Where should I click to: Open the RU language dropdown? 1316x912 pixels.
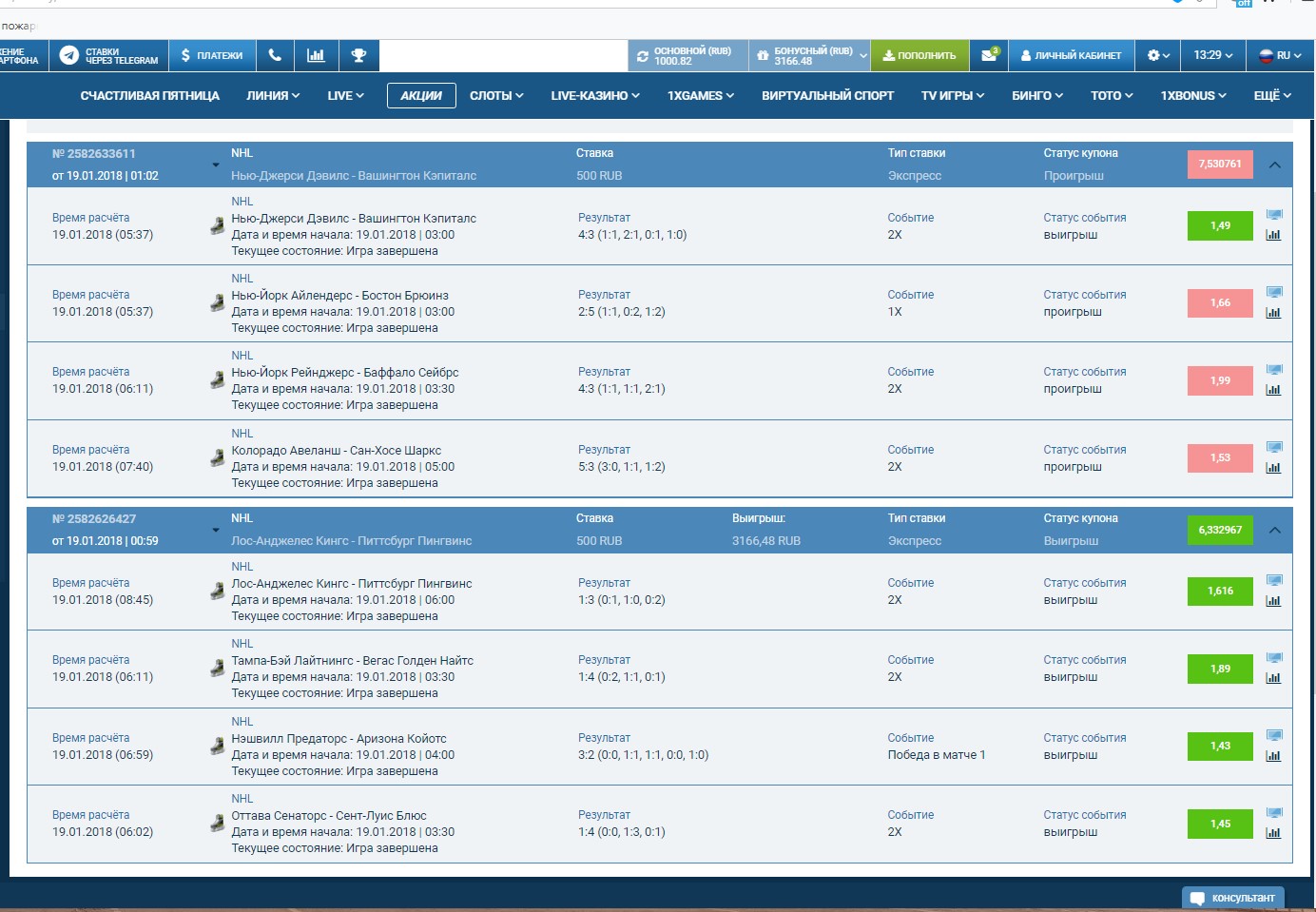pyautogui.click(x=1280, y=55)
